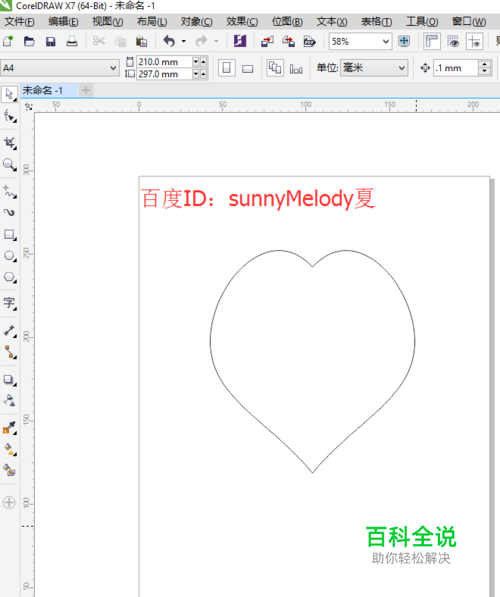
Task: Open the A4 page size dropdown
Action: pyautogui.click(x=113, y=68)
